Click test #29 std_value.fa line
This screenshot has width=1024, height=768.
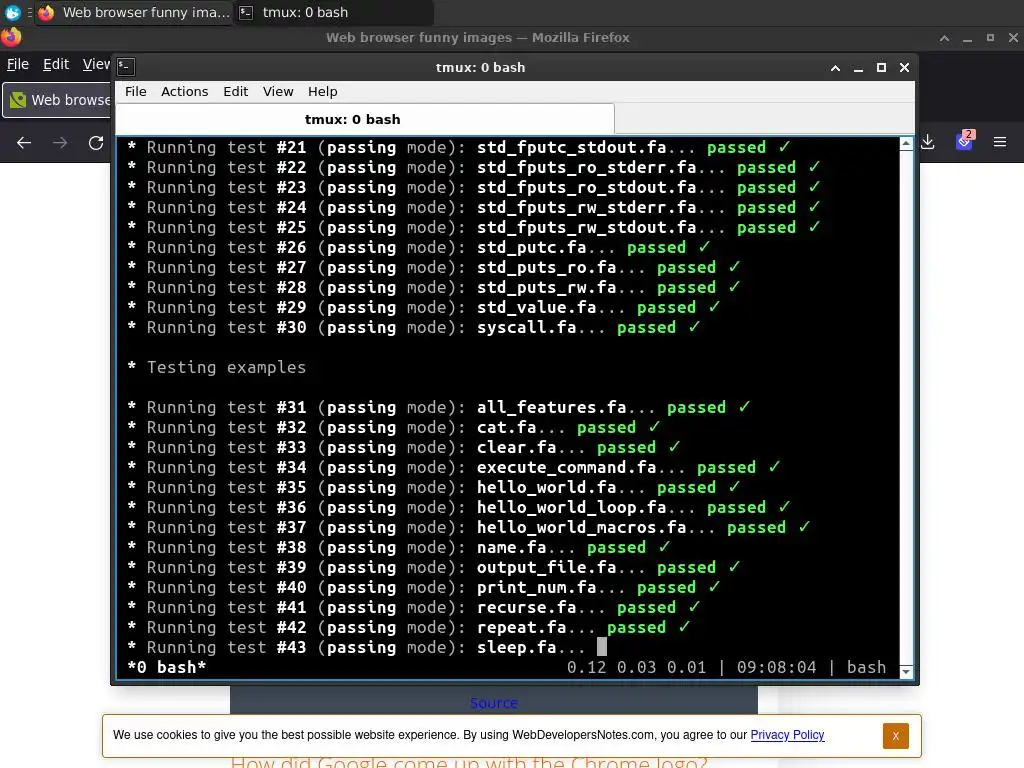(x=423, y=308)
